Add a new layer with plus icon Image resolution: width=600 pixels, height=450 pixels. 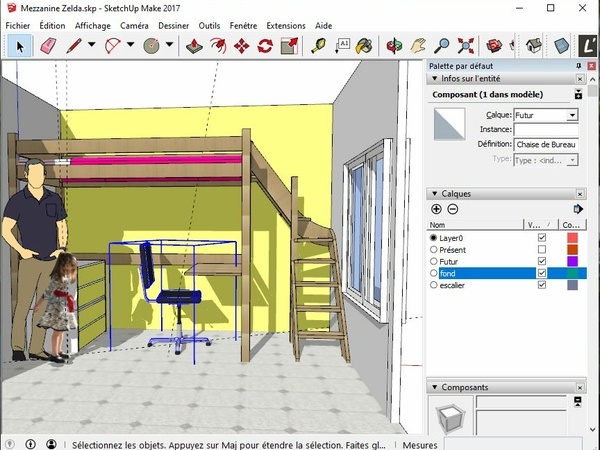436,209
